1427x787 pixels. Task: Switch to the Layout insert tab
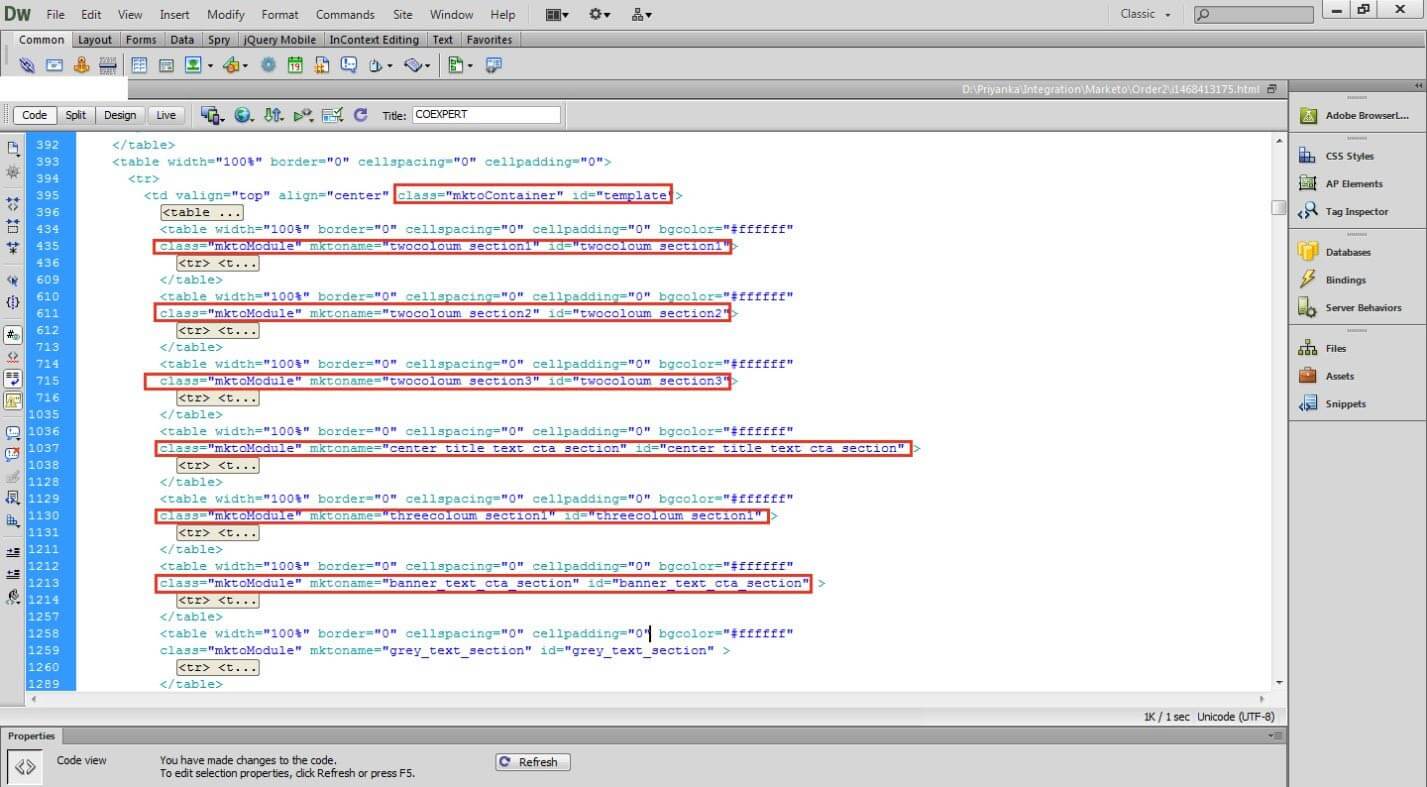click(95, 40)
